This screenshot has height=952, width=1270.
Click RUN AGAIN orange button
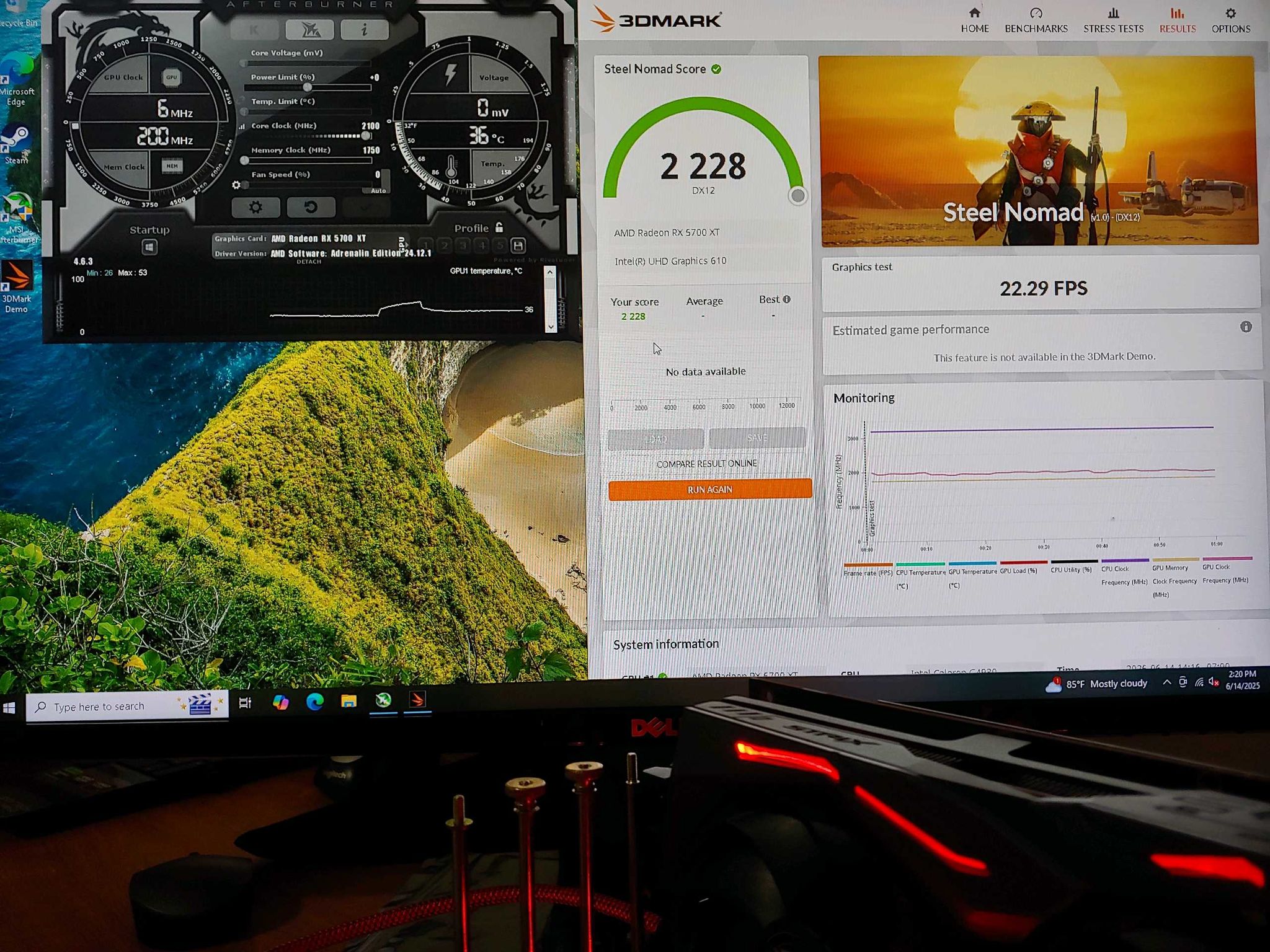[710, 489]
